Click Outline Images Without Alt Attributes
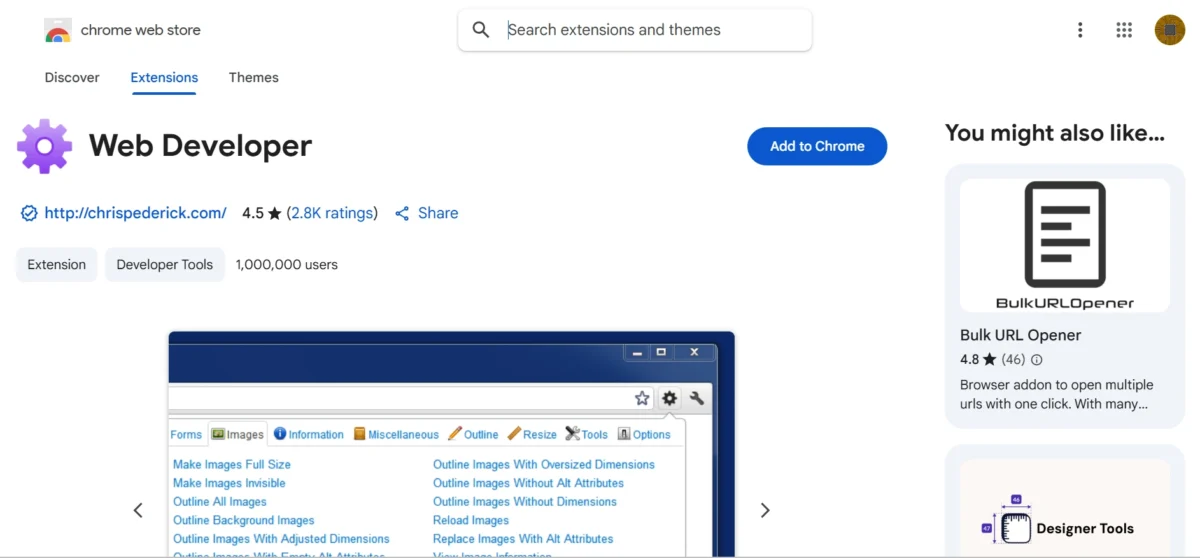Viewport: 1200px width, 558px height. pyautogui.click(x=528, y=483)
